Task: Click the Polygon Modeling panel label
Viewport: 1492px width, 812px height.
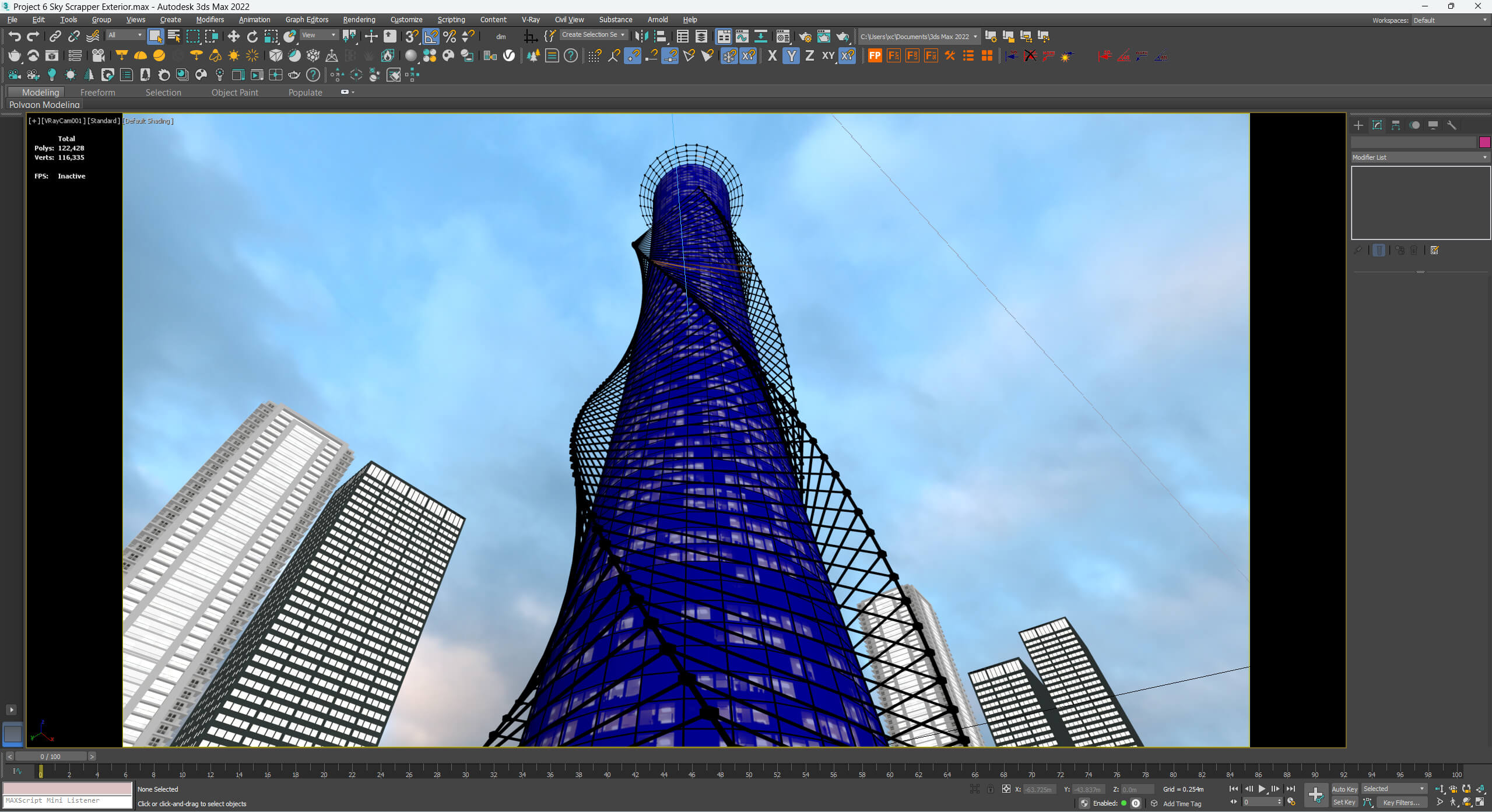Action: click(44, 104)
